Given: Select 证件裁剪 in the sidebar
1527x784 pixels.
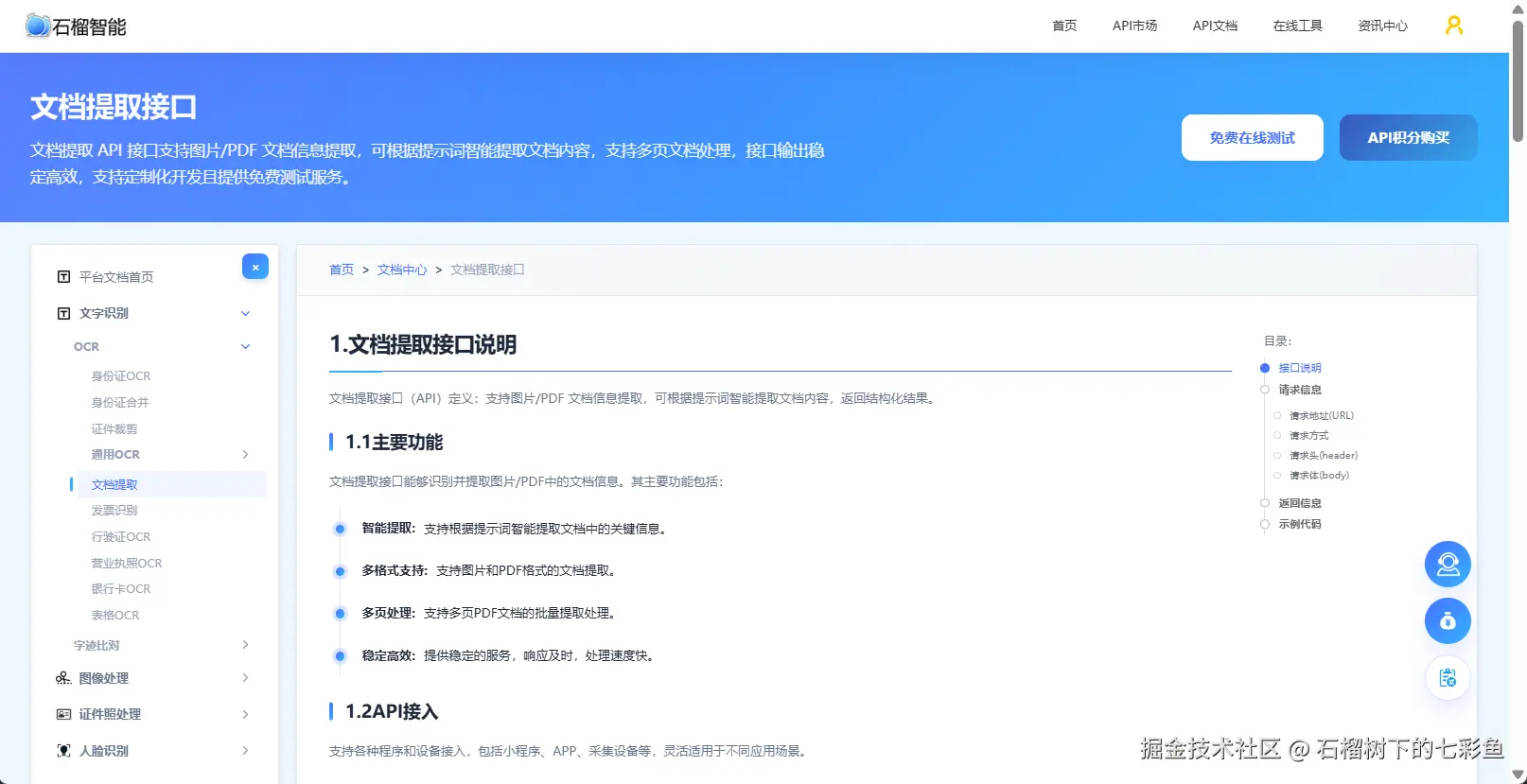Looking at the screenshot, I should click(114, 429).
